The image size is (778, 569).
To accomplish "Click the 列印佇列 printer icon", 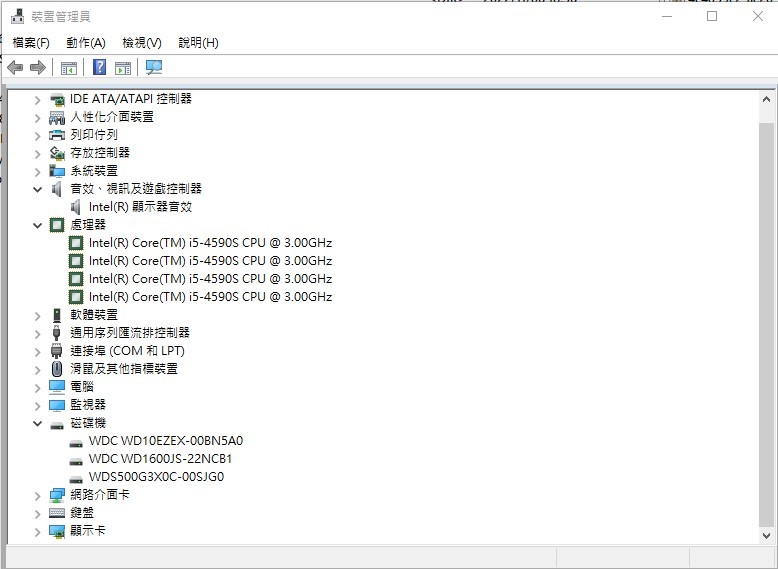I will click(x=57, y=135).
